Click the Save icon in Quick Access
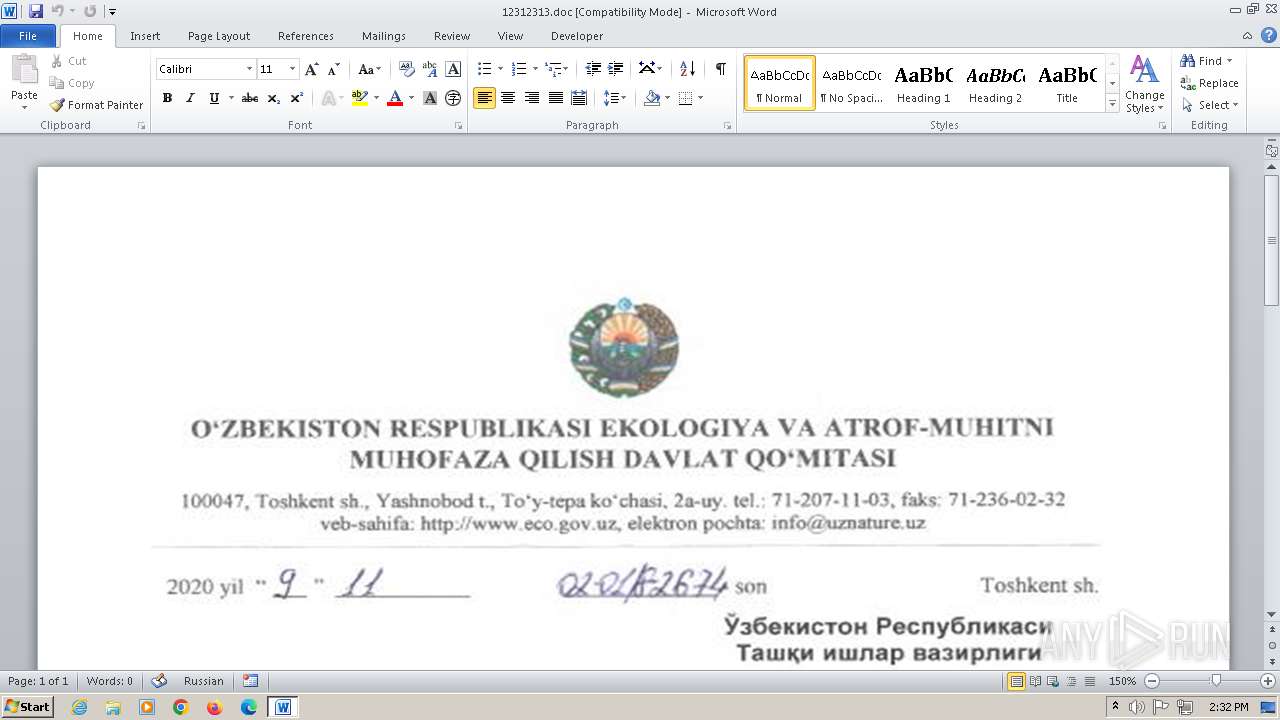The width and height of the screenshot is (1280, 720). point(36,11)
